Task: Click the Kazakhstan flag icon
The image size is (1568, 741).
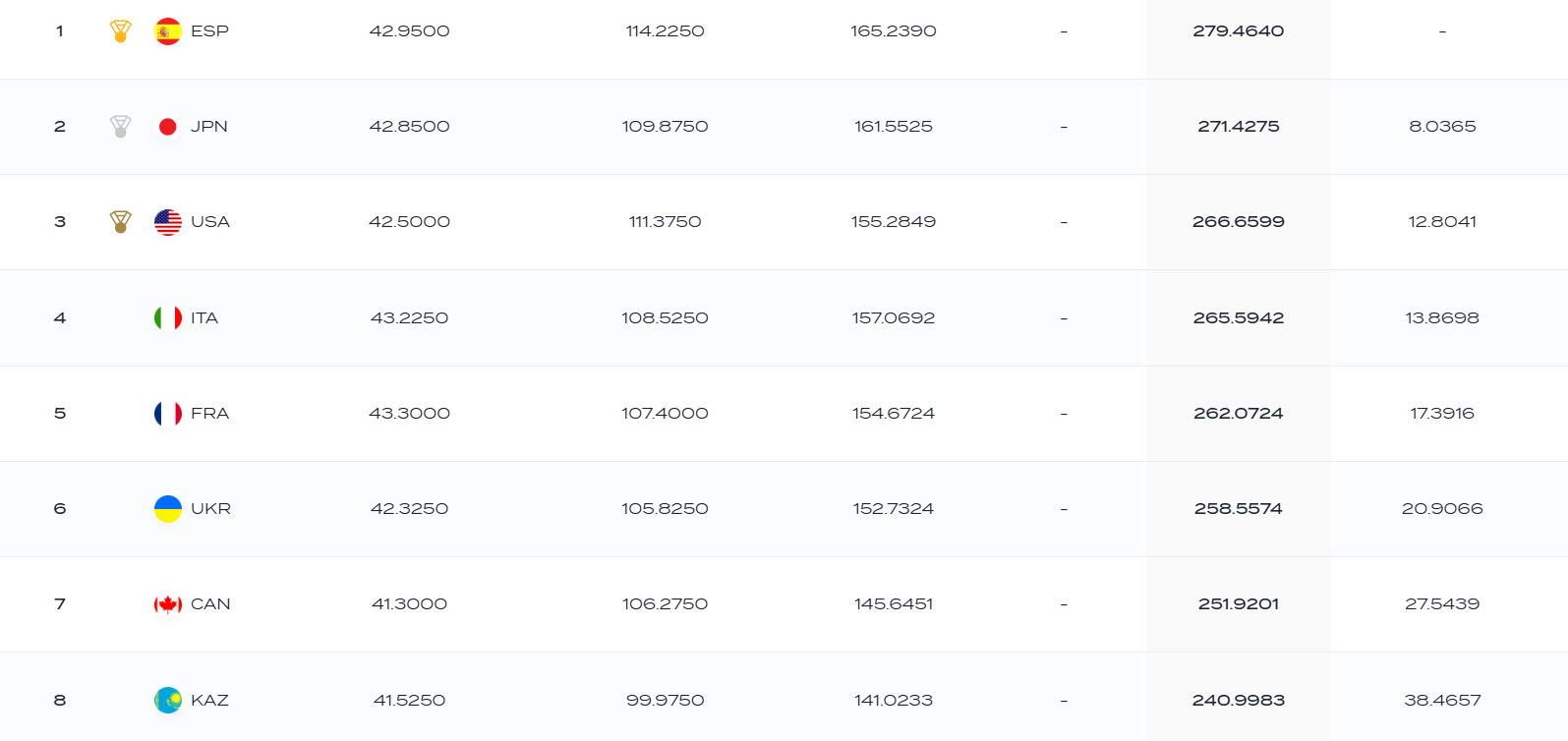Action: pyautogui.click(x=168, y=701)
